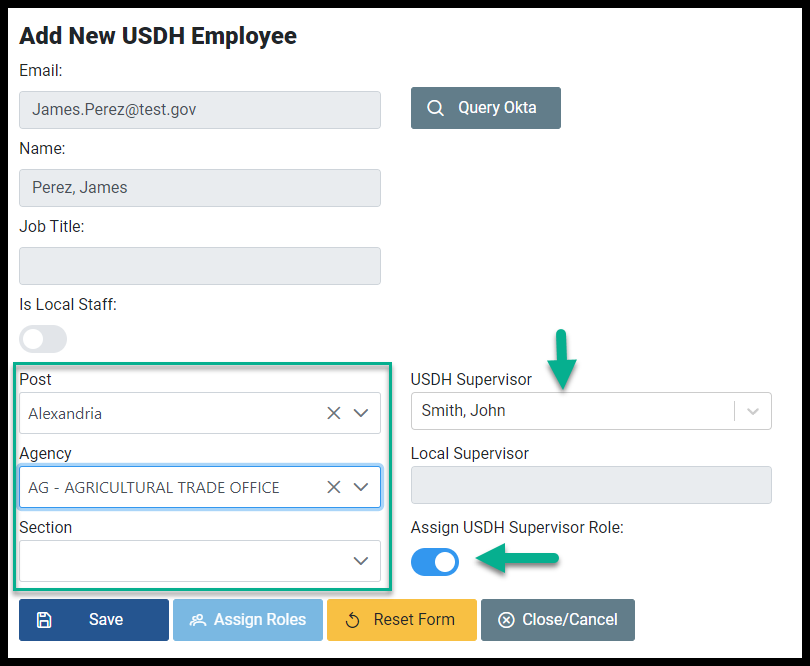
Task: Expand USDH Supervisor dropdown arrow
Action: tap(753, 411)
